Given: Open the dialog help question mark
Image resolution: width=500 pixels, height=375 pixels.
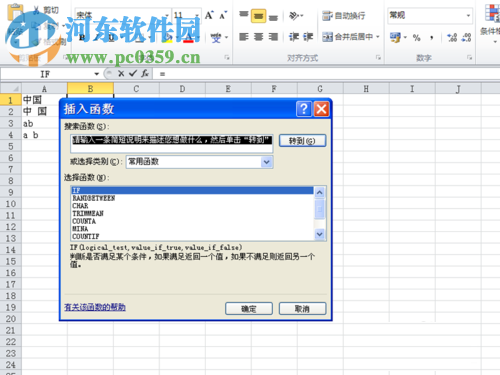Looking at the screenshot, I should (x=304, y=109).
